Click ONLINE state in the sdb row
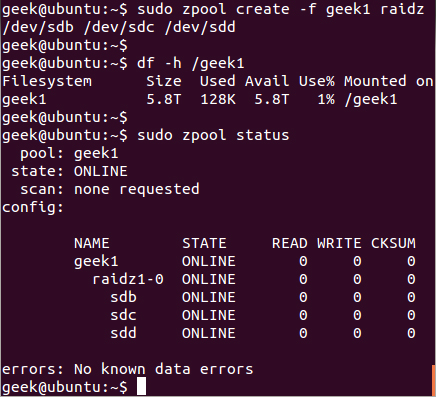The height and width of the screenshot is (397, 436). [x=209, y=297]
